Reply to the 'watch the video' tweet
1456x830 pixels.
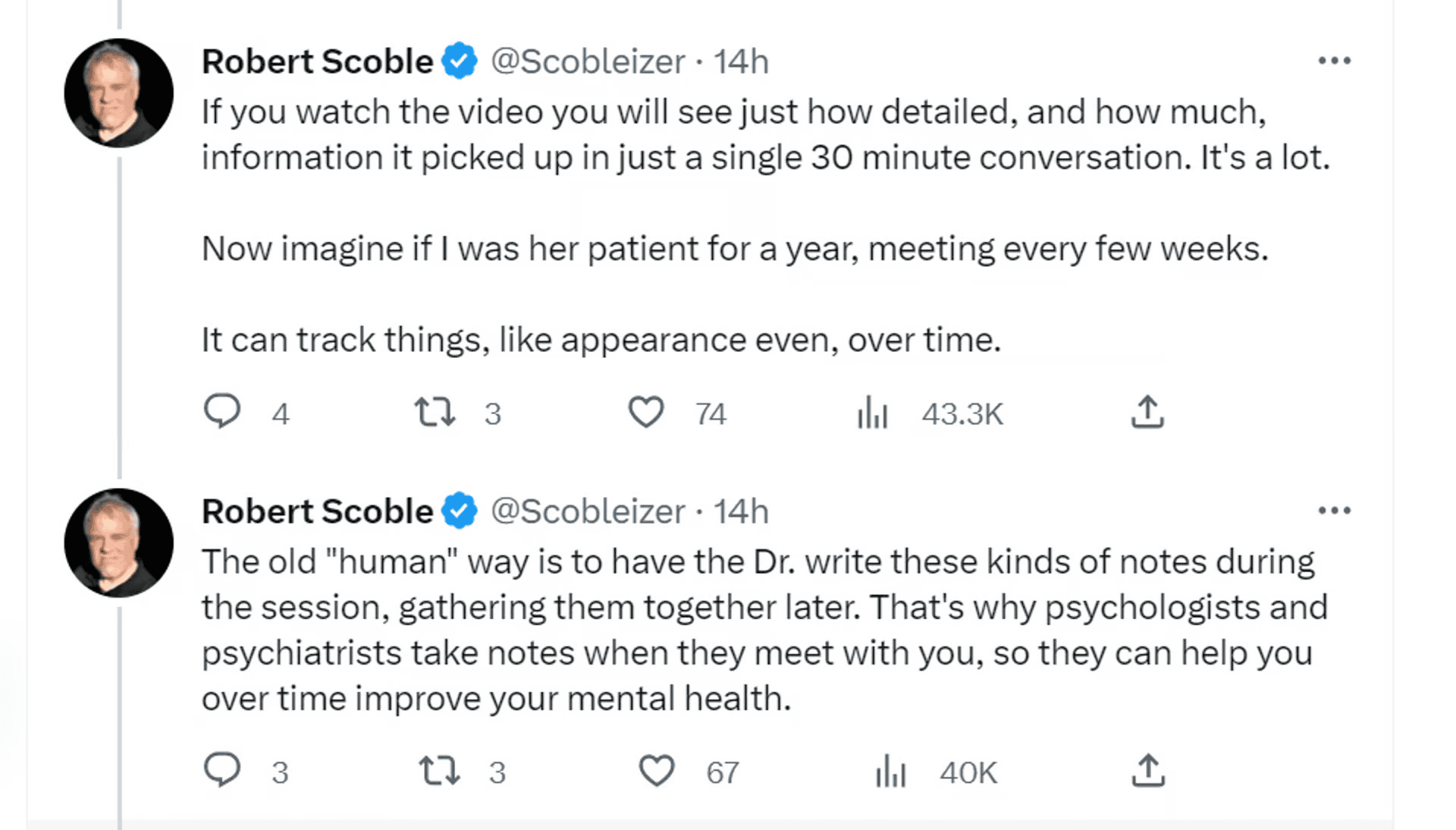[222, 412]
